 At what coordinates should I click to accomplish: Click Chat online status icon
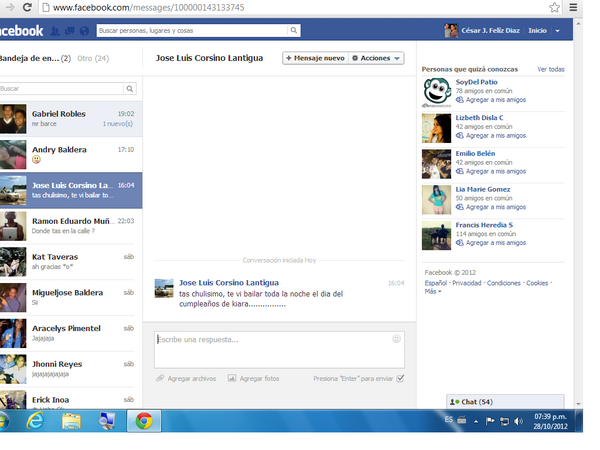454,402
